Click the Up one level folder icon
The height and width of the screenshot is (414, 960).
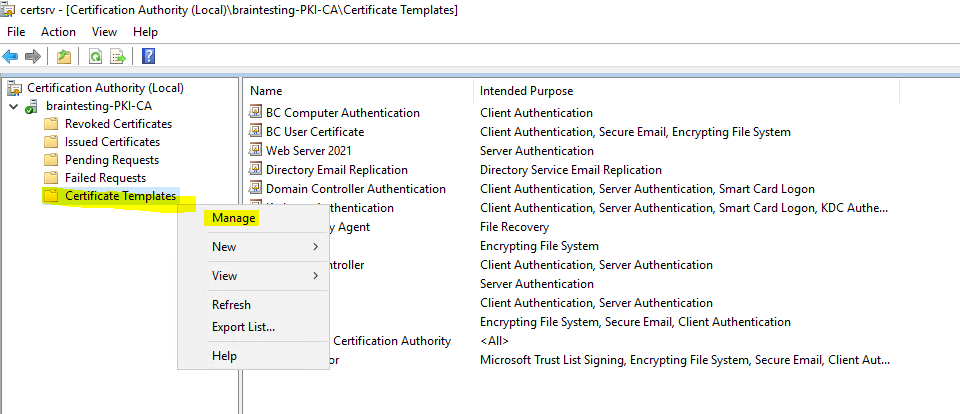64,57
